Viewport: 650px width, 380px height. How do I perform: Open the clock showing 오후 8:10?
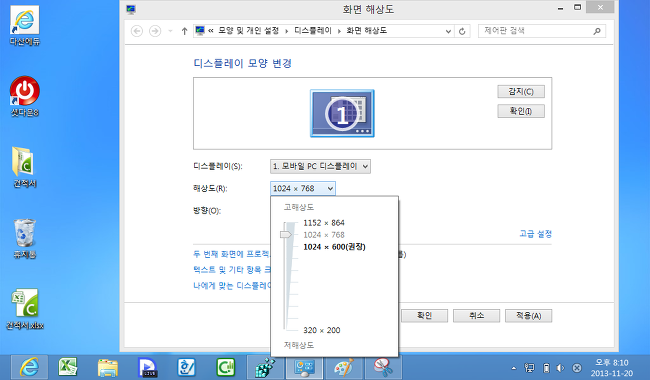pyautogui.click(x=611, y=368)
